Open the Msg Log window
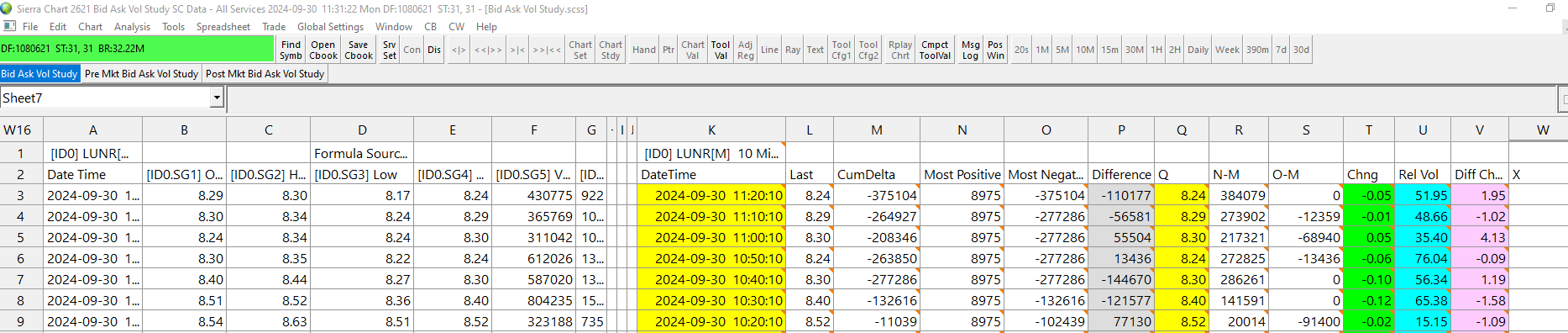 pos(970,50)
